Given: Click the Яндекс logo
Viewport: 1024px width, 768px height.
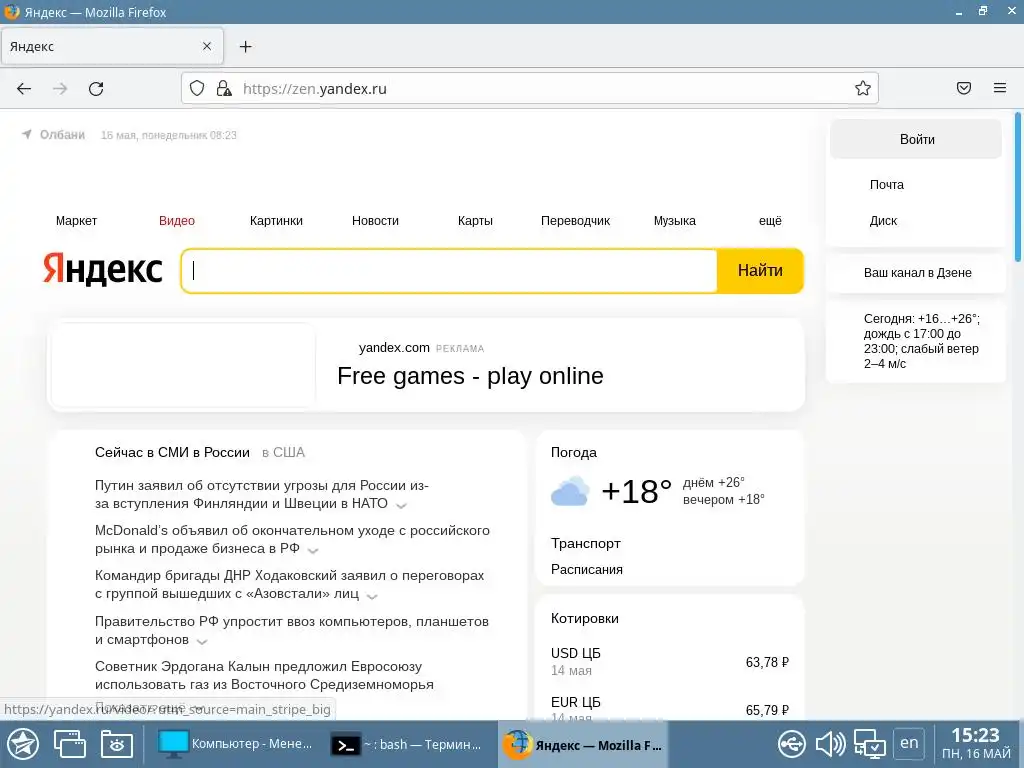Looking at the screenshot, I should coord(103,270).
